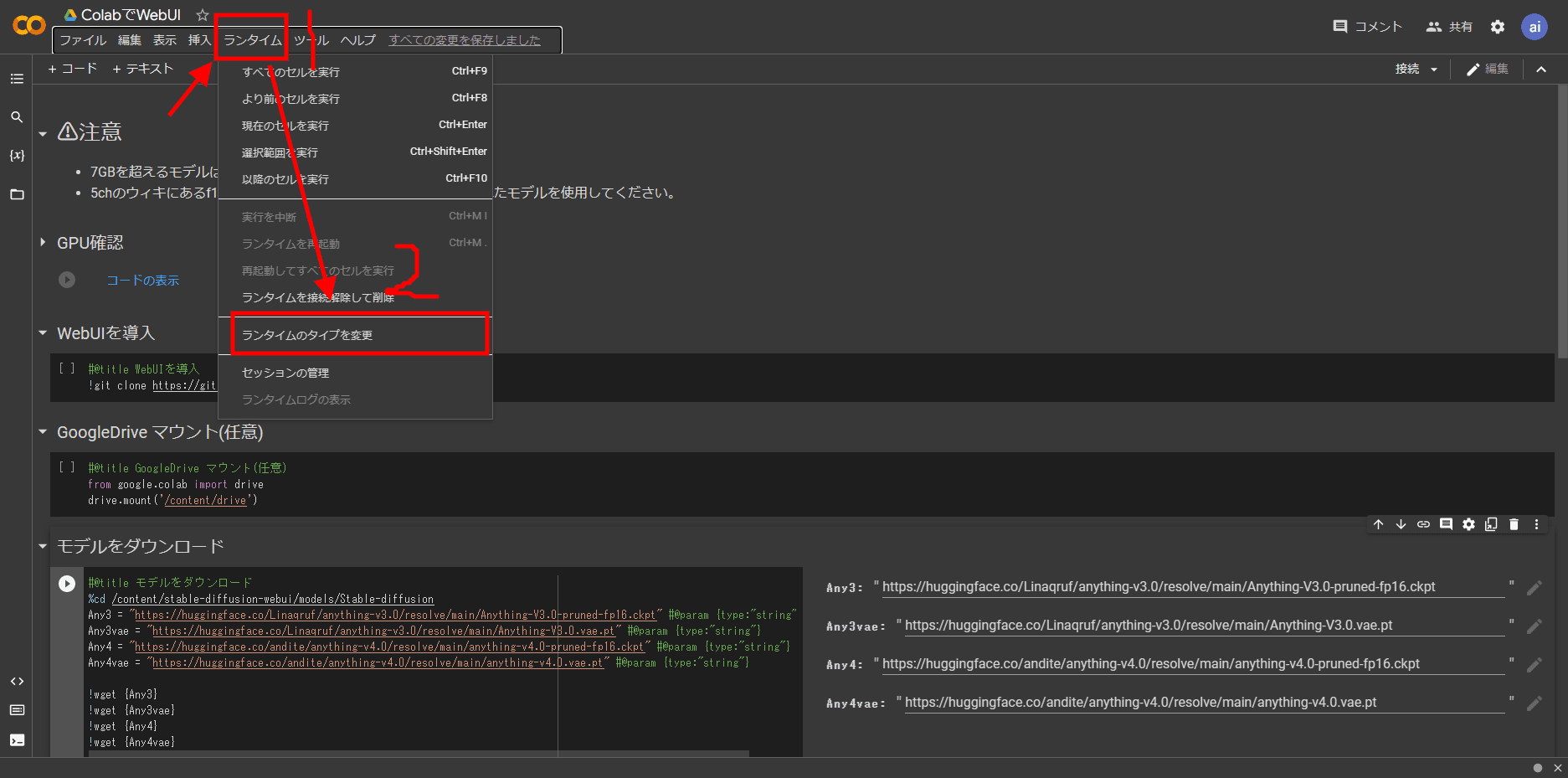Open the variables {x} panel

pos(17,156)
